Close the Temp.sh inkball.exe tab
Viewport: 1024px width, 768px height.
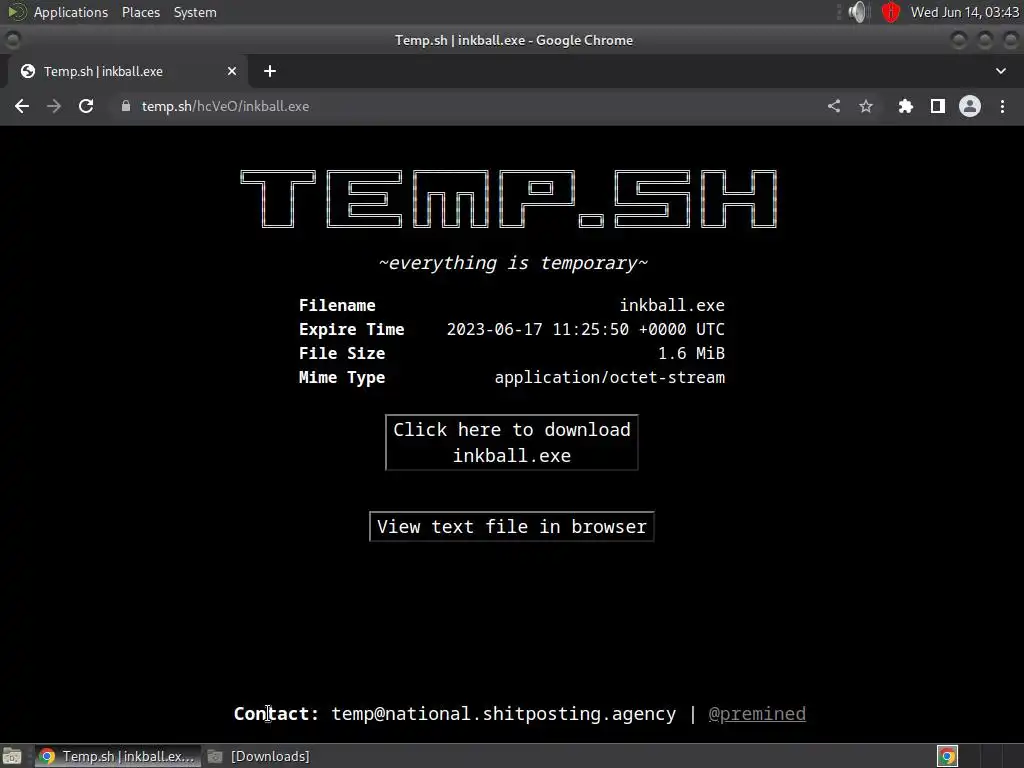click(232, 71)
